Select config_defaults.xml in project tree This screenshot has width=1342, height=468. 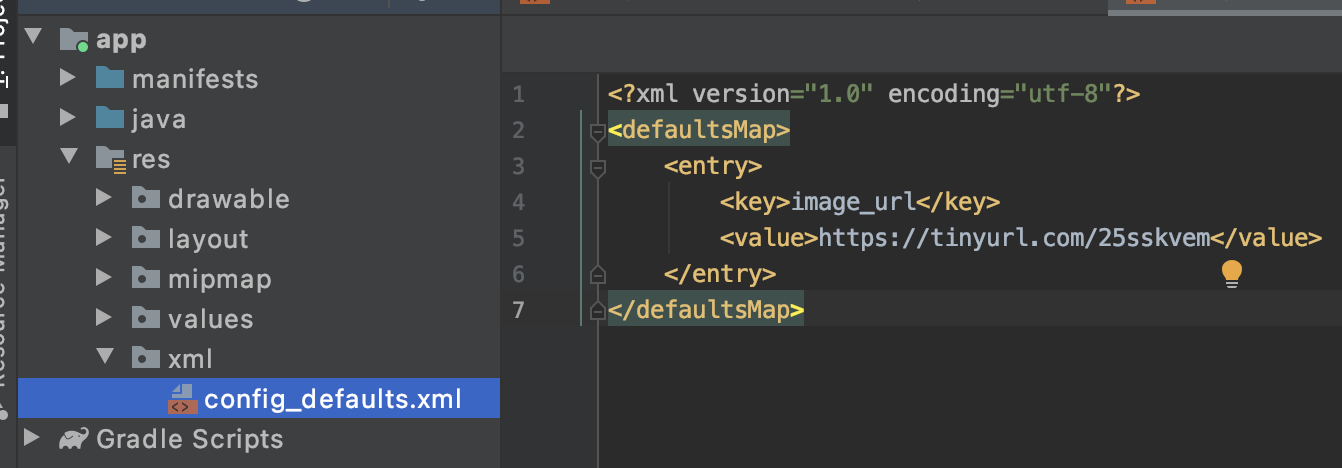(x=332, y=399)
